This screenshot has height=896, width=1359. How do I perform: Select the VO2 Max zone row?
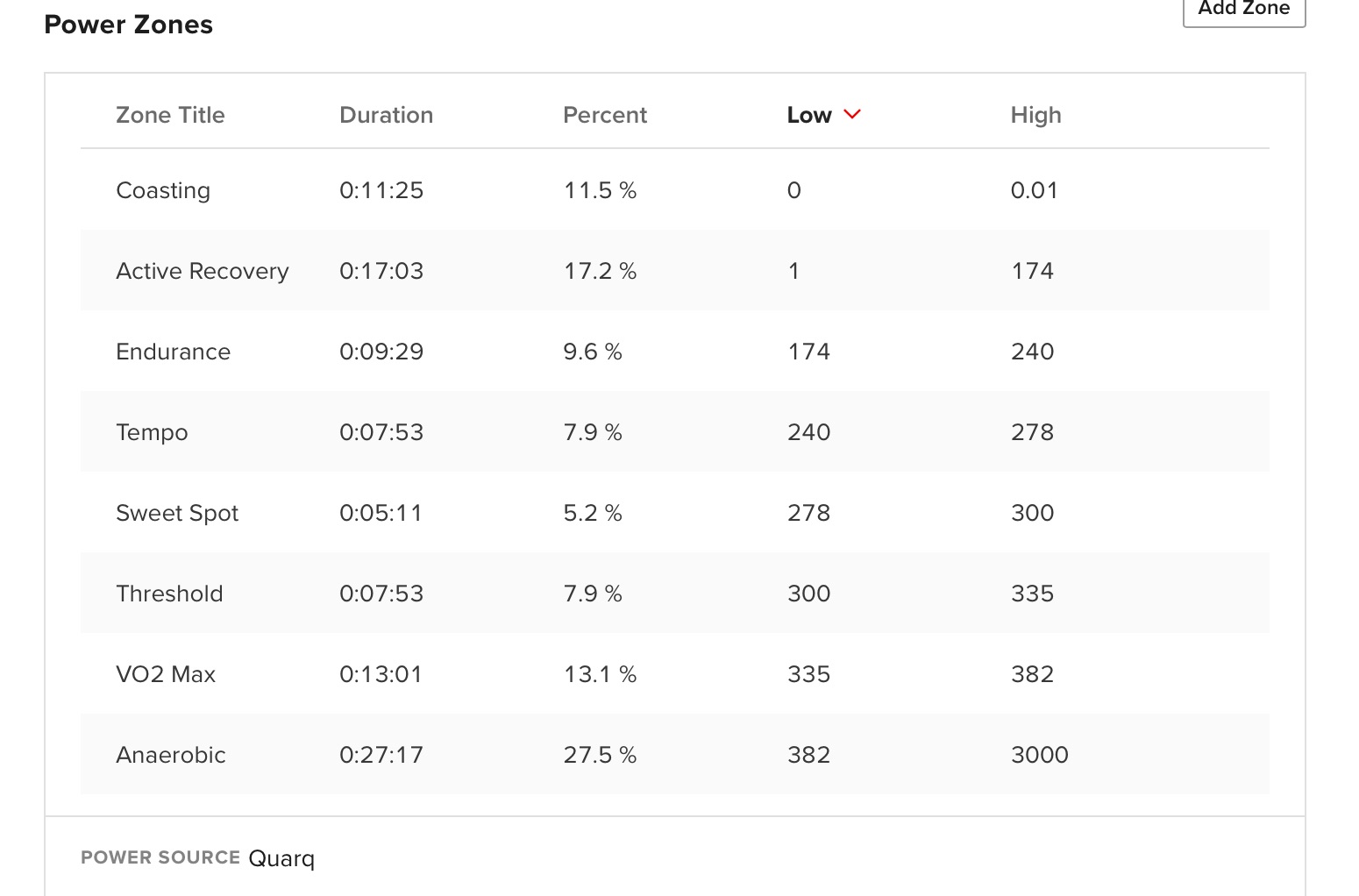pyautogui.click(x=166, y=674)
